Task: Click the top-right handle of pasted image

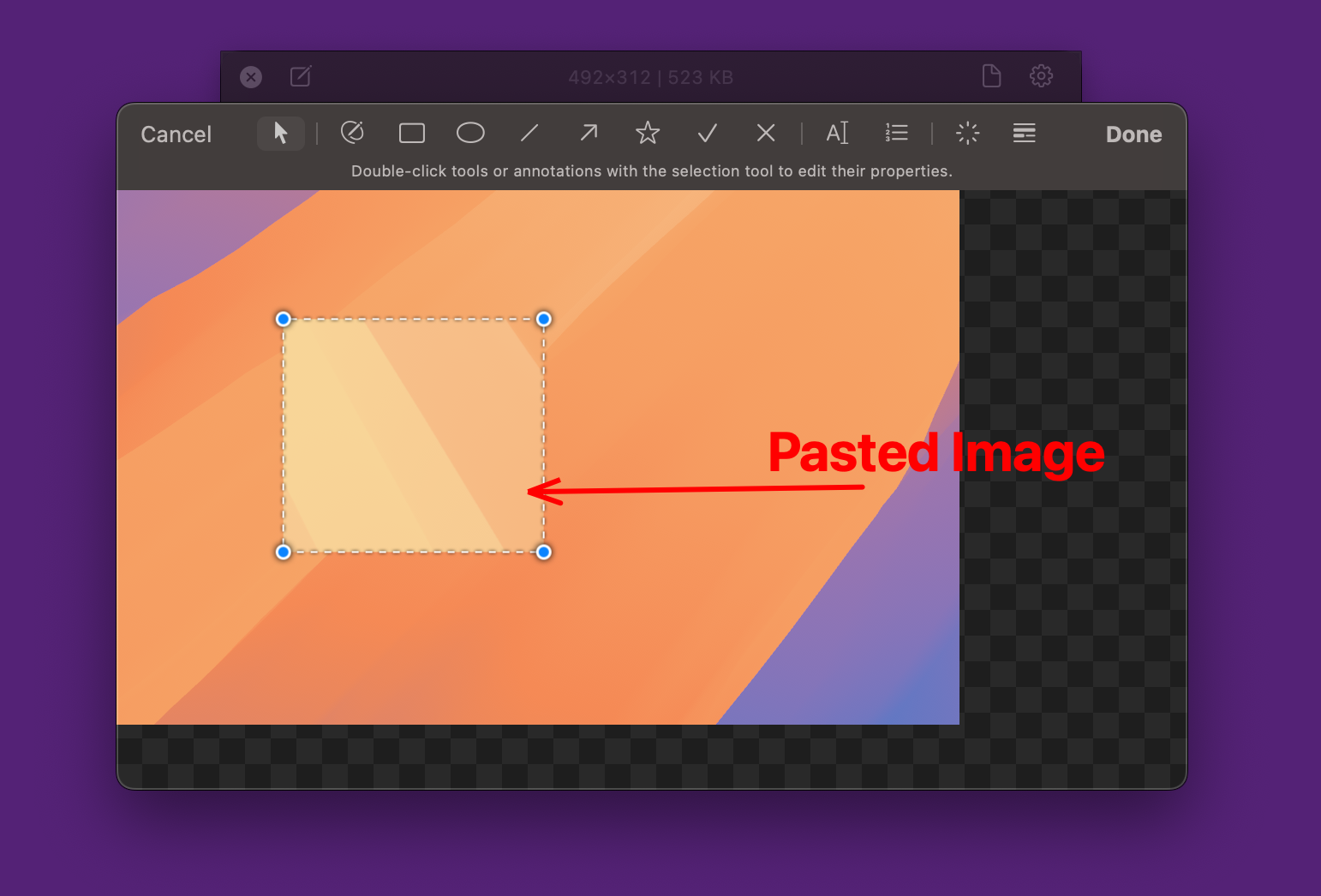Action: pos(543,320)
